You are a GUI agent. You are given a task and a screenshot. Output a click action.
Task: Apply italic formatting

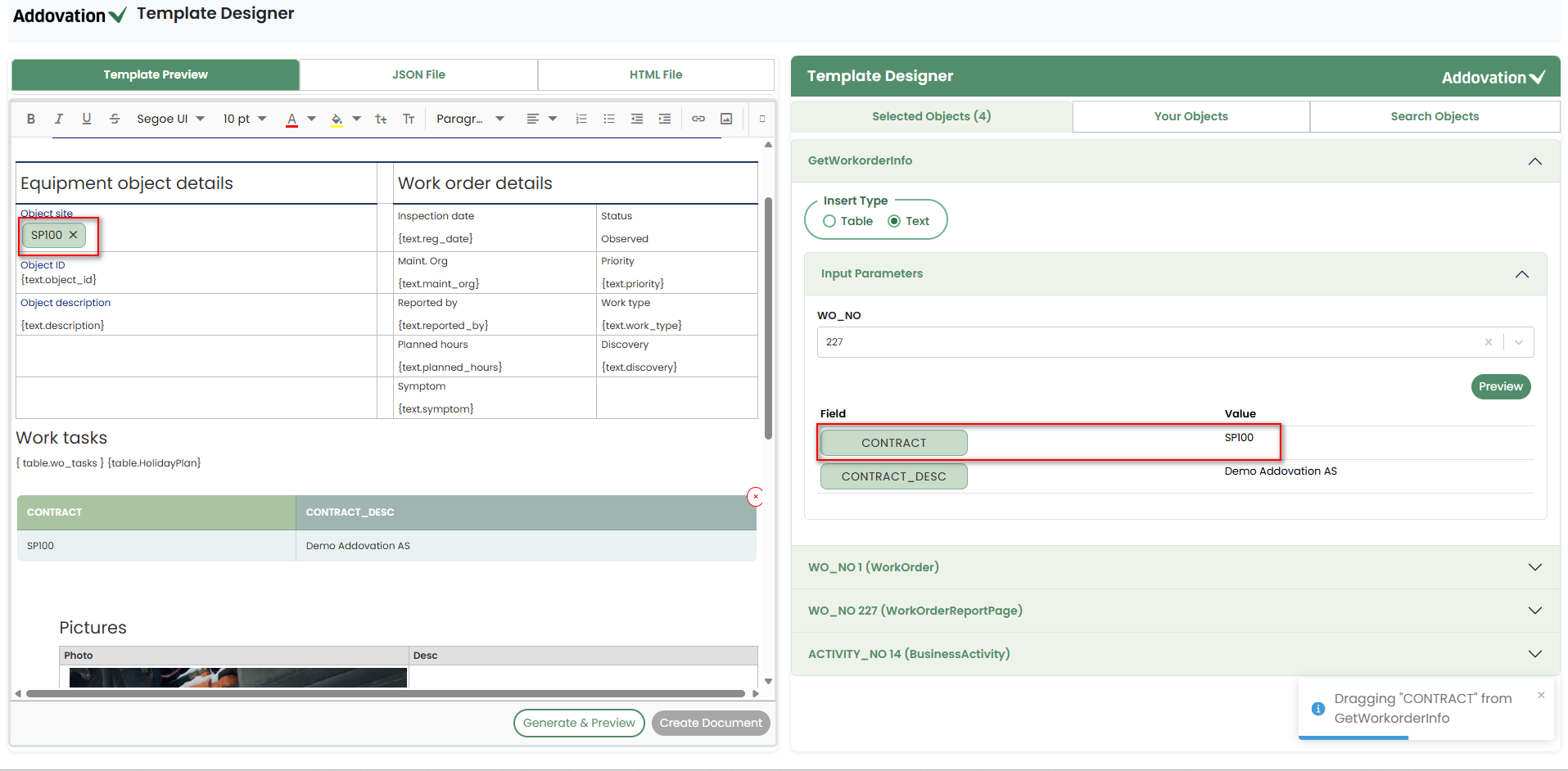59,119
